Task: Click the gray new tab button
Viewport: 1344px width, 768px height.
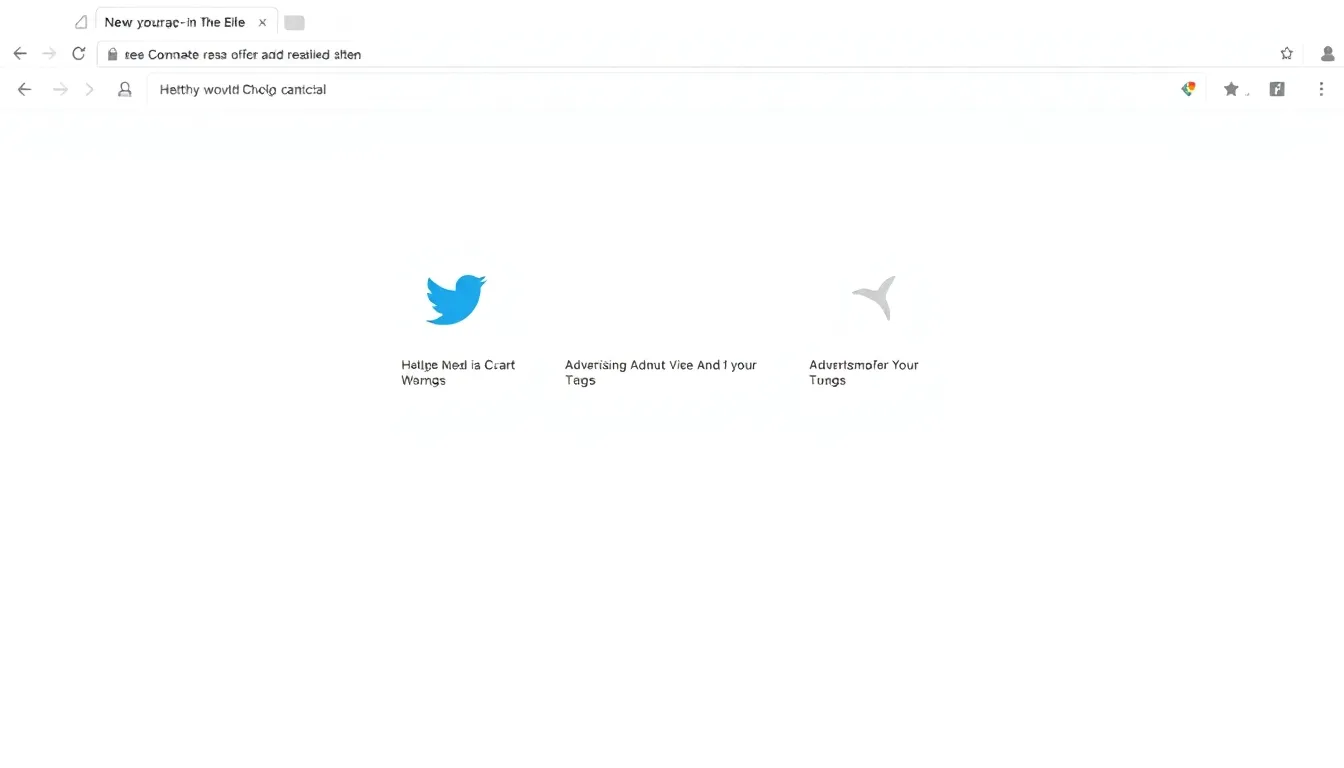Action: point(294,22)
